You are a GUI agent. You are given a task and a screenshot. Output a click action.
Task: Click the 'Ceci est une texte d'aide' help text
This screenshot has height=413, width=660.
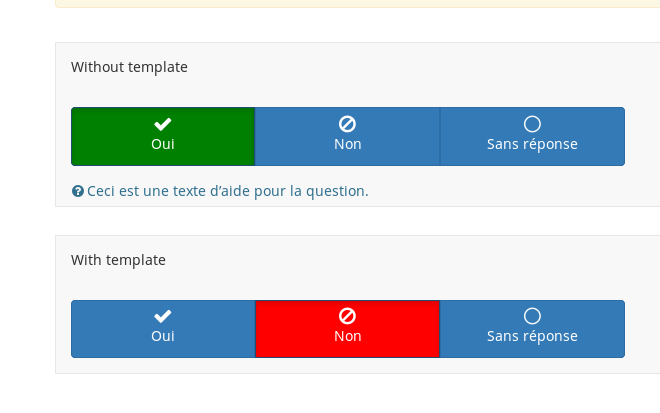(228, 191)
